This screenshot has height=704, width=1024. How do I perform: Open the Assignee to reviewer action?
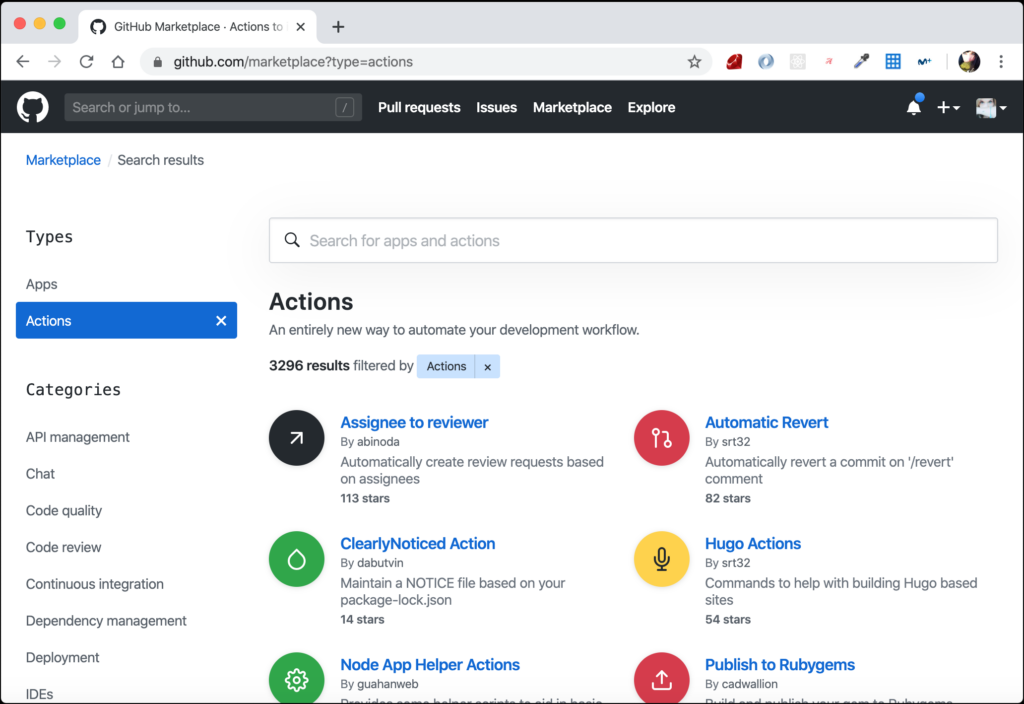(x=414, y=423)
